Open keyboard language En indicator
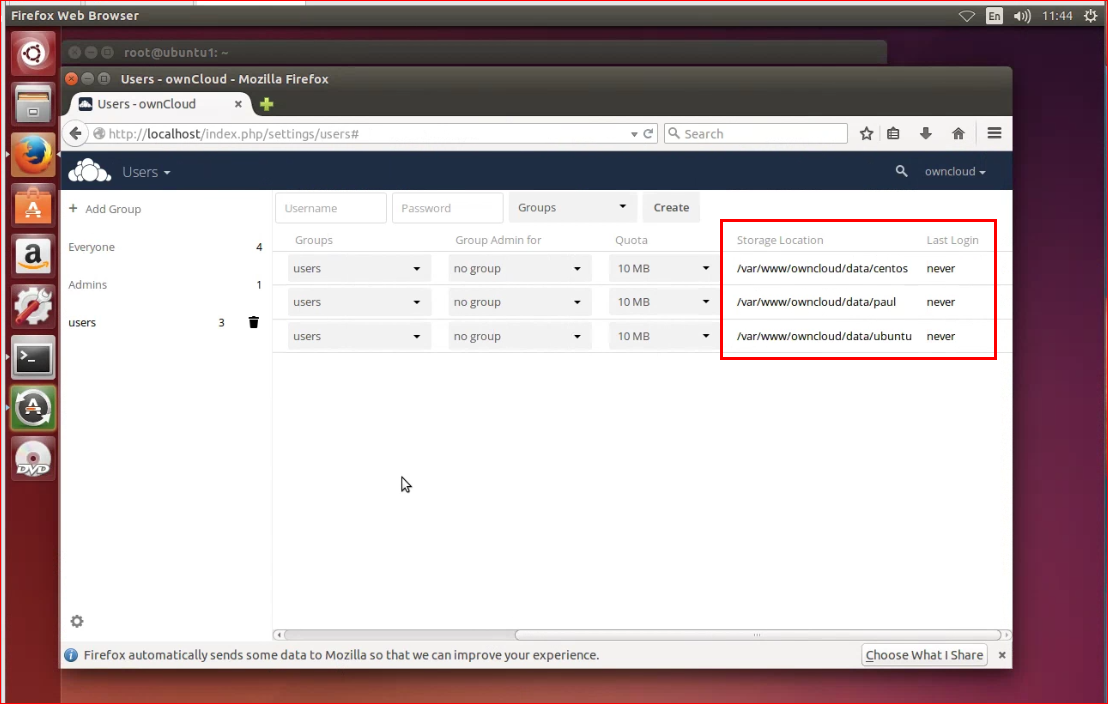Image resolution: width=1108 pixels, height=704 pixels. click(x=994, y=16)
